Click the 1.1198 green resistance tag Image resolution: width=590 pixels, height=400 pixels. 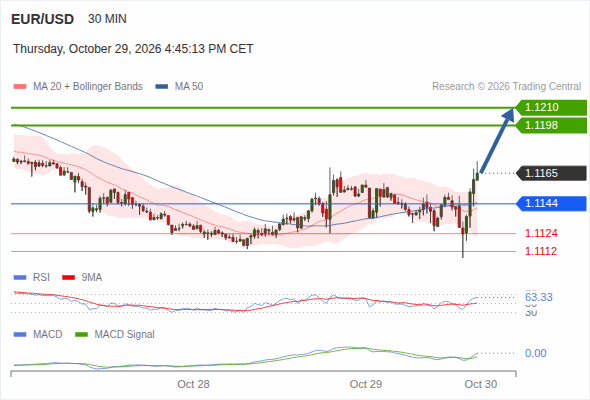(x=551, y=125)
